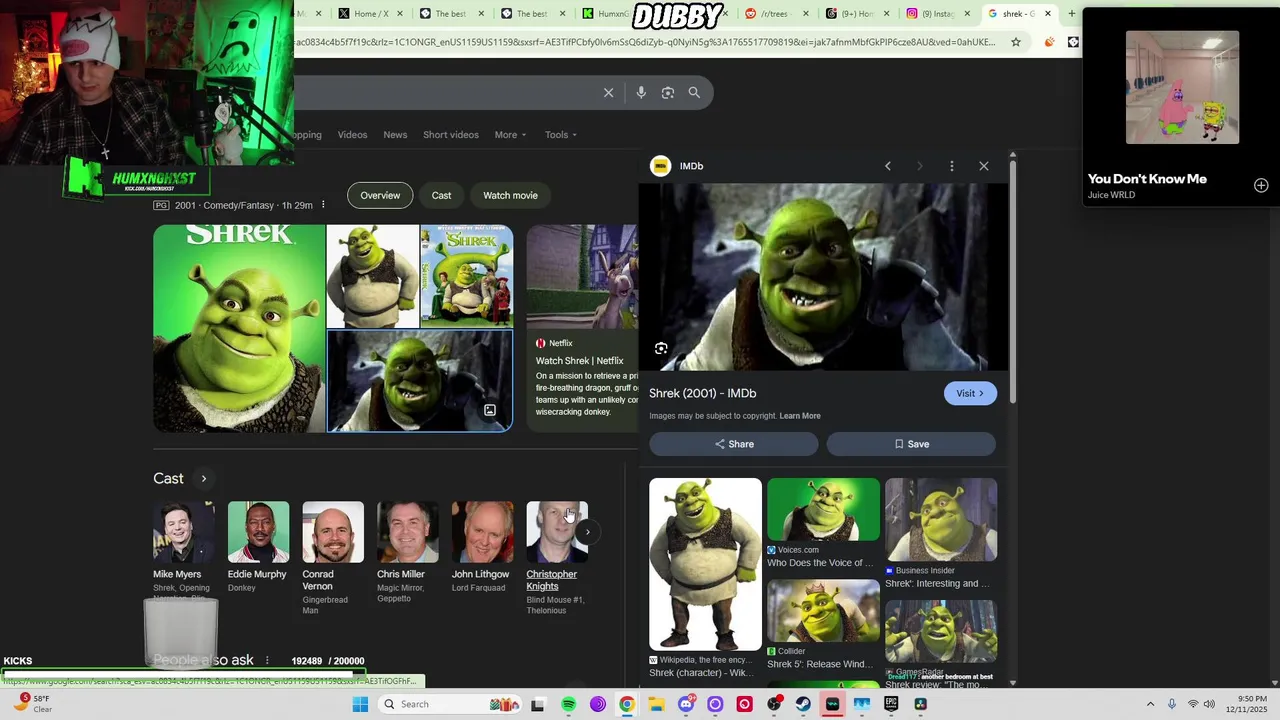Screen dimensions: 1280x720
Task: Open John Lithgow cast card
Action: tap(482, 548)
